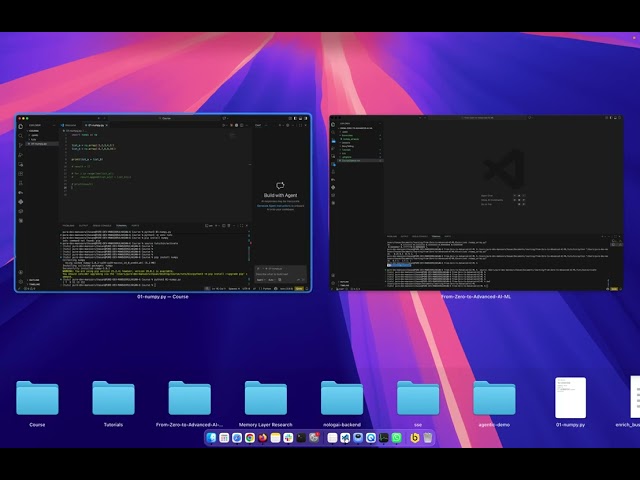Image resolution: width=640 pixels, height=480 pixels.
Task: Switch to 01-numpy.py editor tab
Action: (x=94, y=125)
